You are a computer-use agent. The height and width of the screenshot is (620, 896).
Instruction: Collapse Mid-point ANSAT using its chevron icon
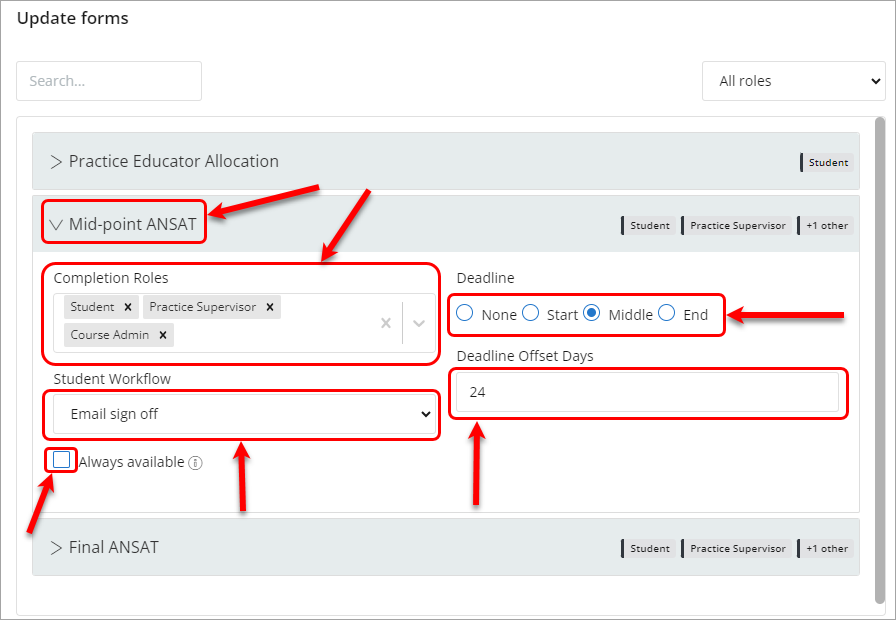(57, 224)
